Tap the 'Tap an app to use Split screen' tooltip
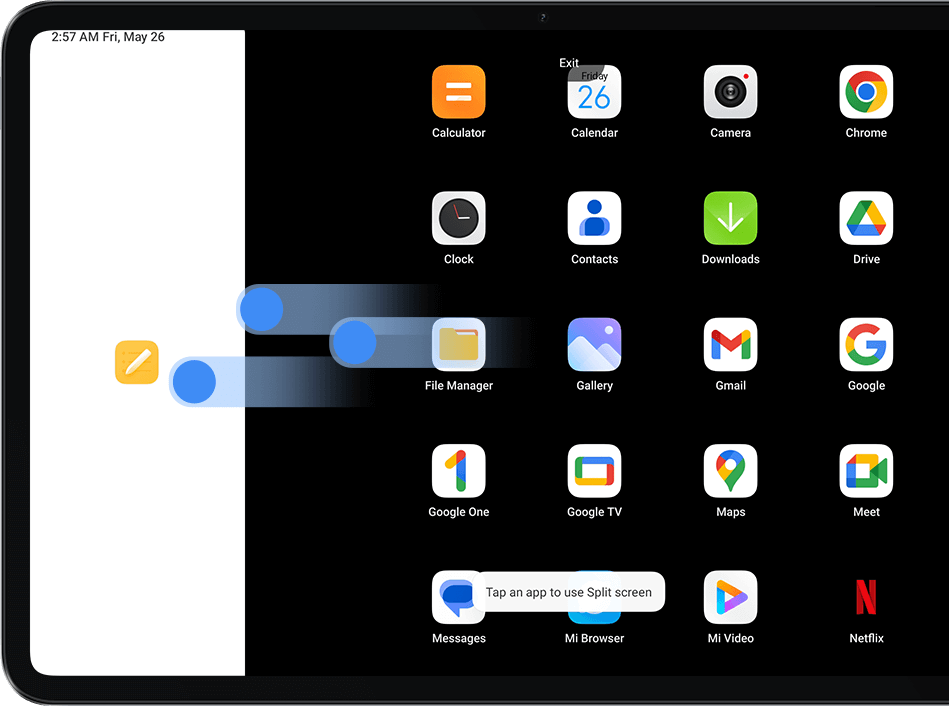The image size is (949, 706). 569,592
